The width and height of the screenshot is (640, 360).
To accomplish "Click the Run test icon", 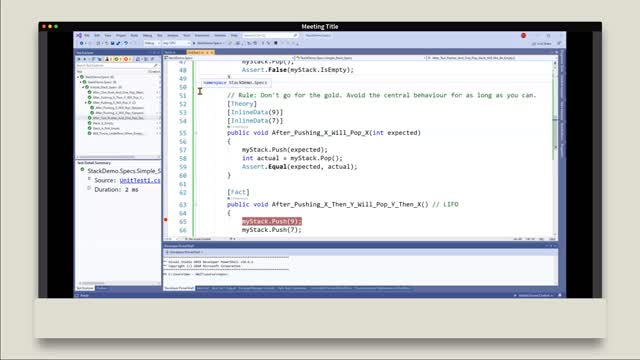I will [x=84, y=59].
